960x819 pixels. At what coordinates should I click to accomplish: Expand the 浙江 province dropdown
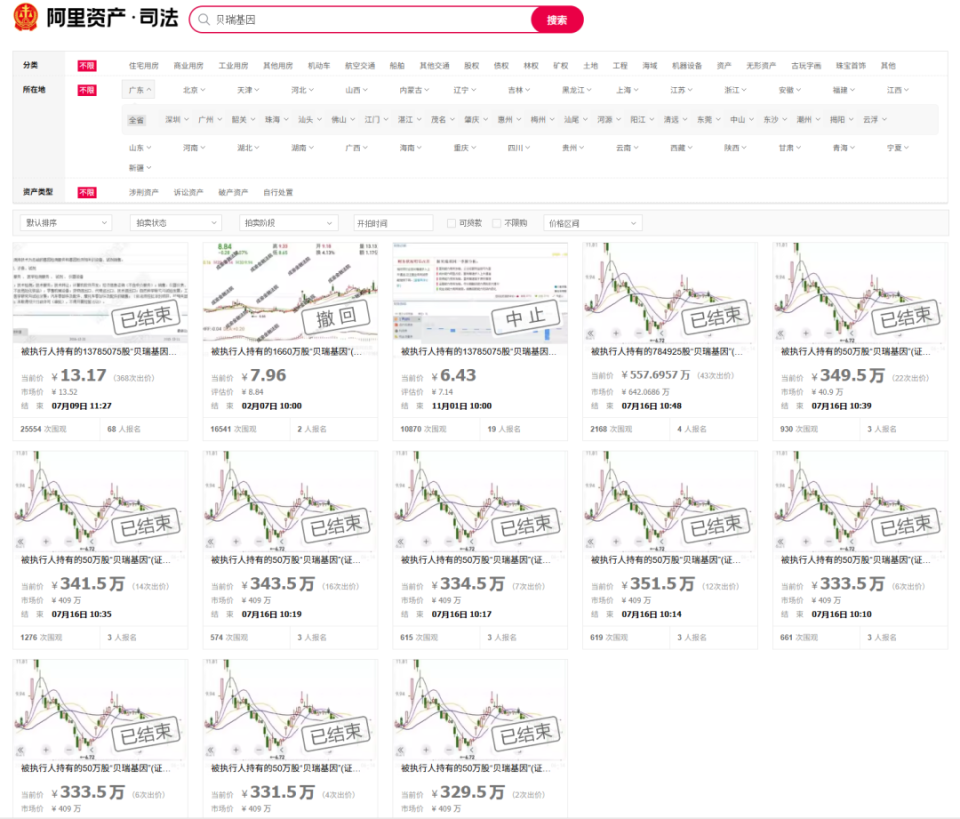(735, 90)
